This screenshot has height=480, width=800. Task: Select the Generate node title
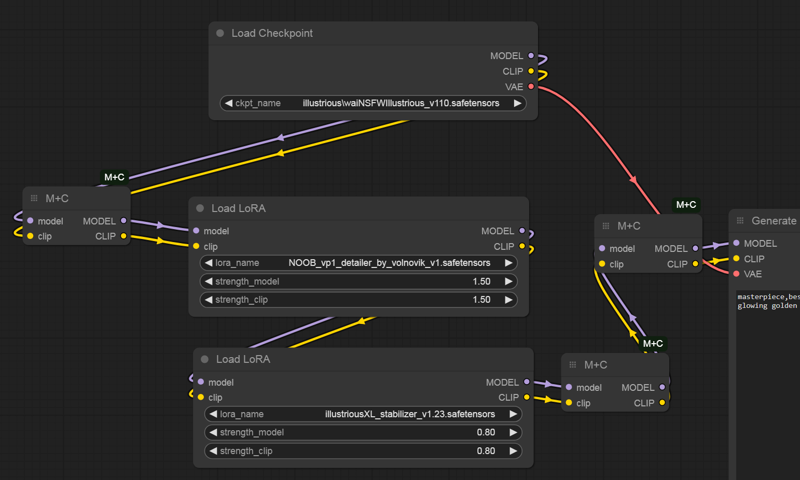pos(773,221)
